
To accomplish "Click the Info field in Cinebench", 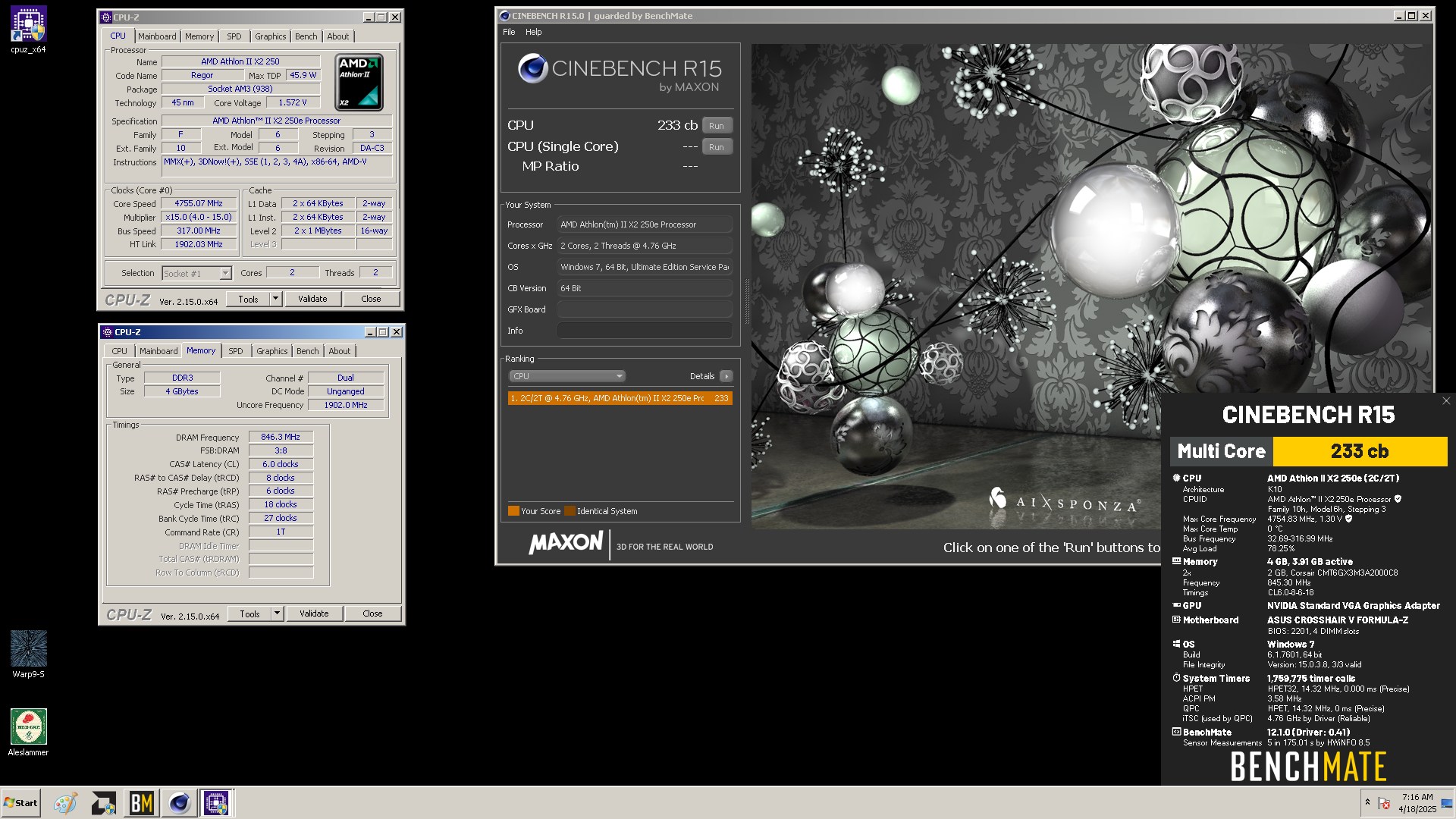I will (x=645, y=331).
